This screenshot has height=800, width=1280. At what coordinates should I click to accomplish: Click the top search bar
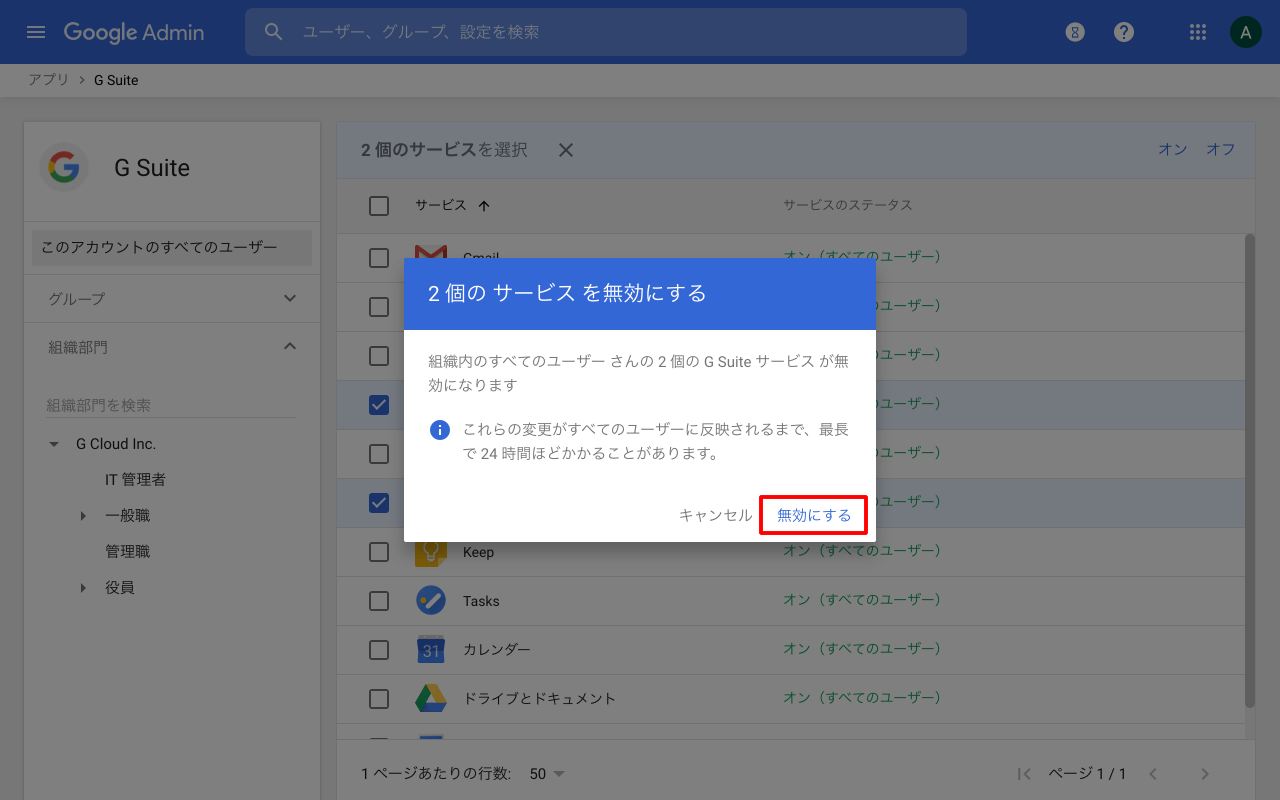pyautogui.click(x=606, y=32)
